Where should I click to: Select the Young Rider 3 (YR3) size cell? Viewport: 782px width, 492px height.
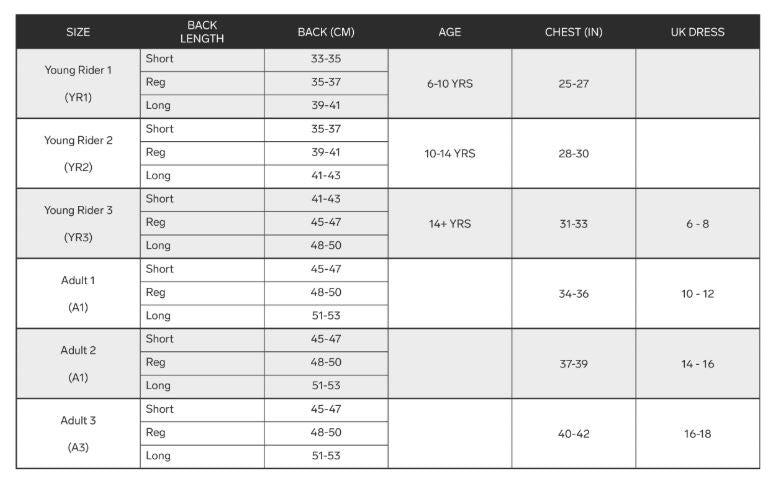point(78,224)
